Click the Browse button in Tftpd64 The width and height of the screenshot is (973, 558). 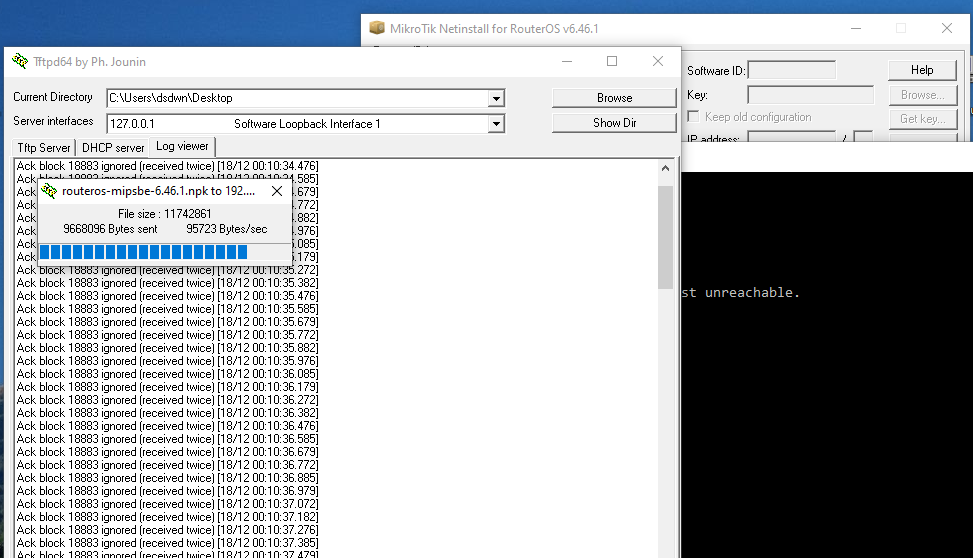pos(614,98)
